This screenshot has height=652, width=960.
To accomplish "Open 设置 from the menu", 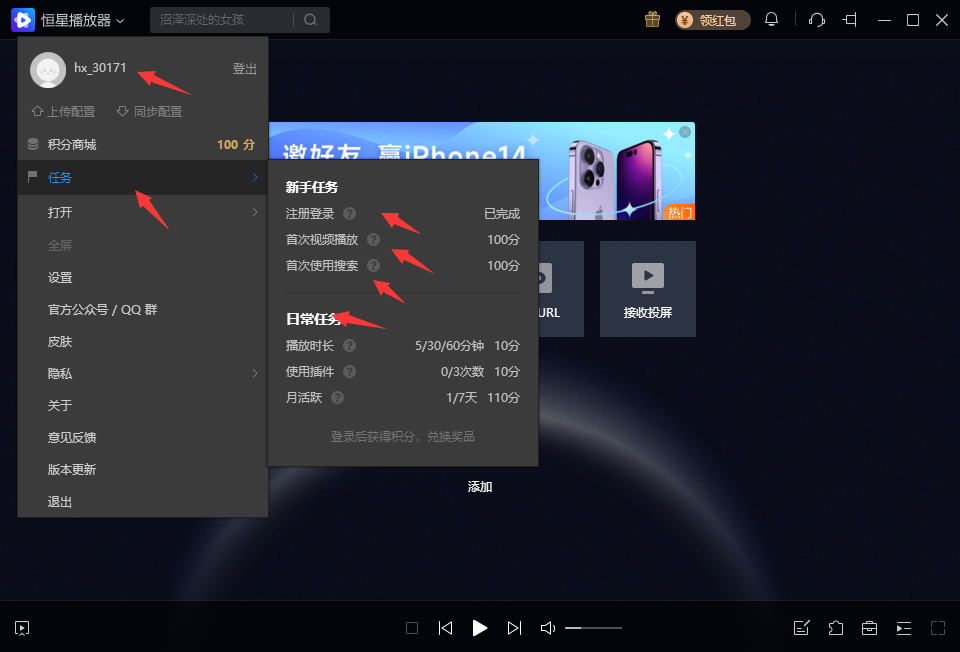I will 60,278.
